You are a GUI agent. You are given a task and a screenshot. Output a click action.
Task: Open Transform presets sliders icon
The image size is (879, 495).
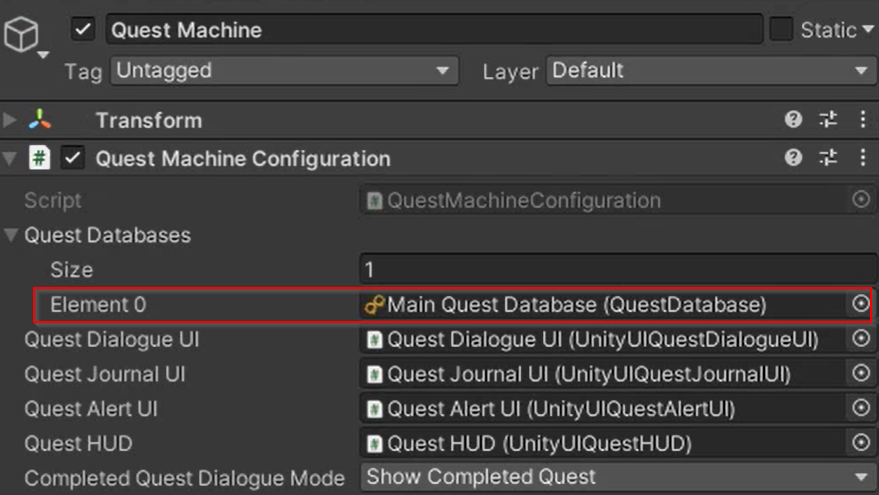[828, 119]
